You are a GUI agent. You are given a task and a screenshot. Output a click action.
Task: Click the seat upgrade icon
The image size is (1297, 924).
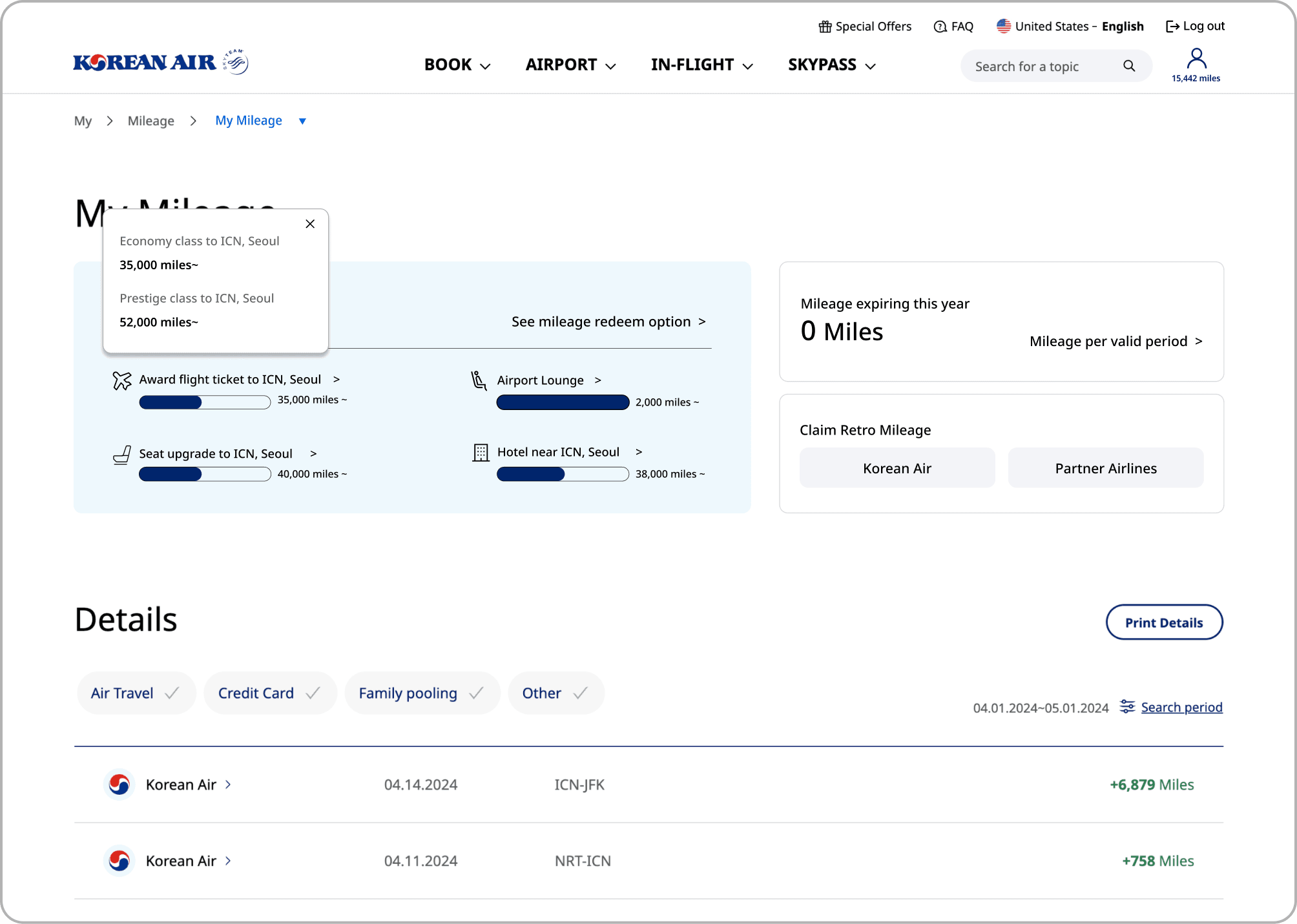[121, 455]
